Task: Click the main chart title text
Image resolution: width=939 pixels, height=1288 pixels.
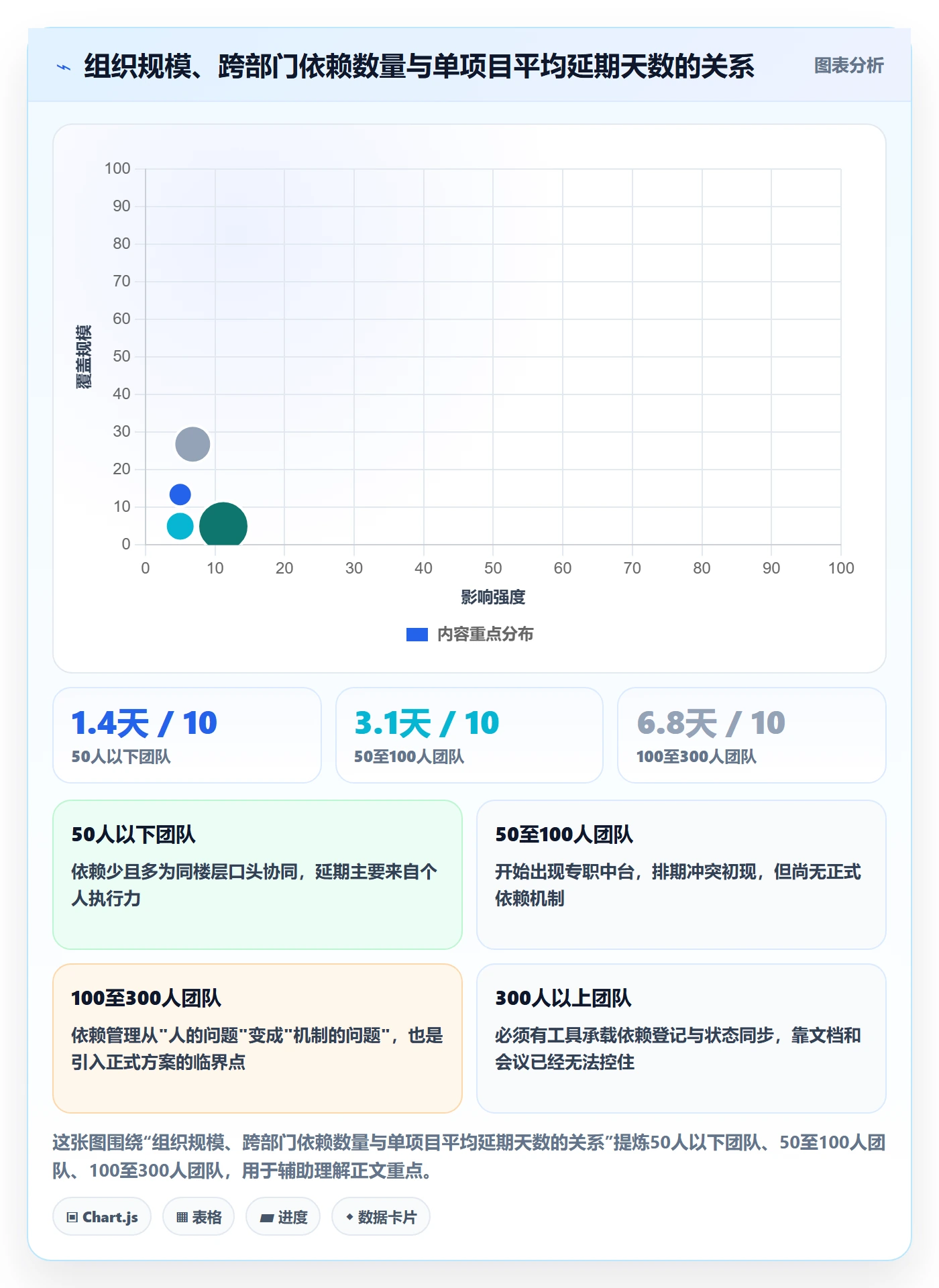Action: 419,66
